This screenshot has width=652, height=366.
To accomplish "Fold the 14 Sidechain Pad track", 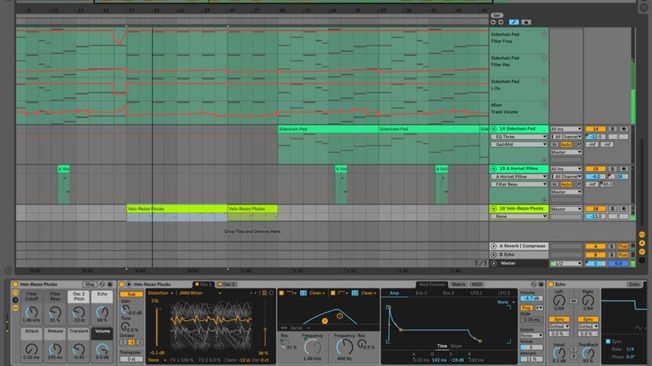I will click(494, 129).
